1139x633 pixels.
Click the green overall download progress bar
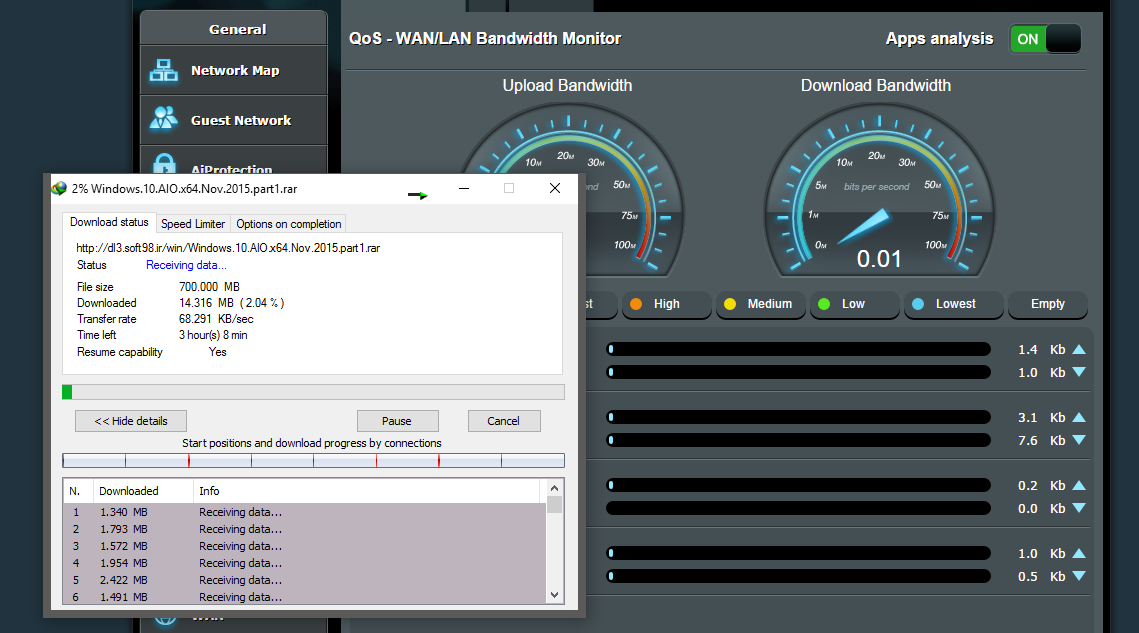pyautogui.click(x=313, y=392)
